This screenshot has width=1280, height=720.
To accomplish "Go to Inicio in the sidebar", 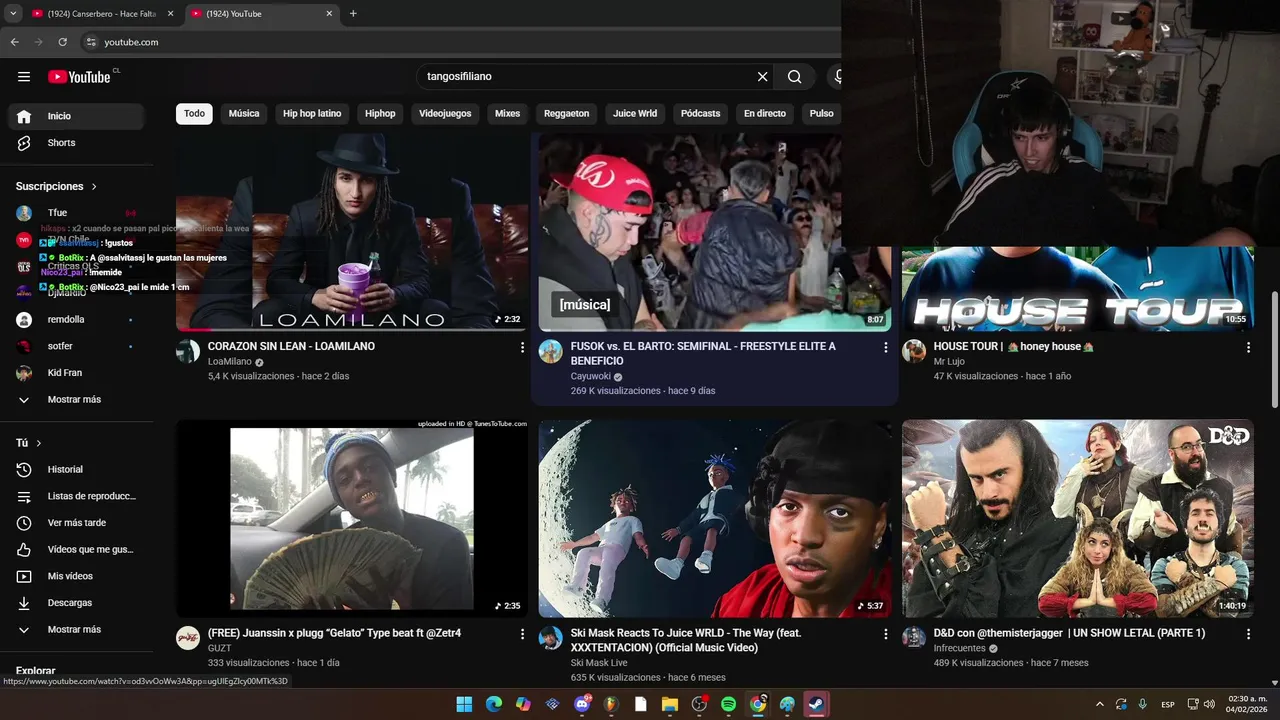I will (76, 116).
